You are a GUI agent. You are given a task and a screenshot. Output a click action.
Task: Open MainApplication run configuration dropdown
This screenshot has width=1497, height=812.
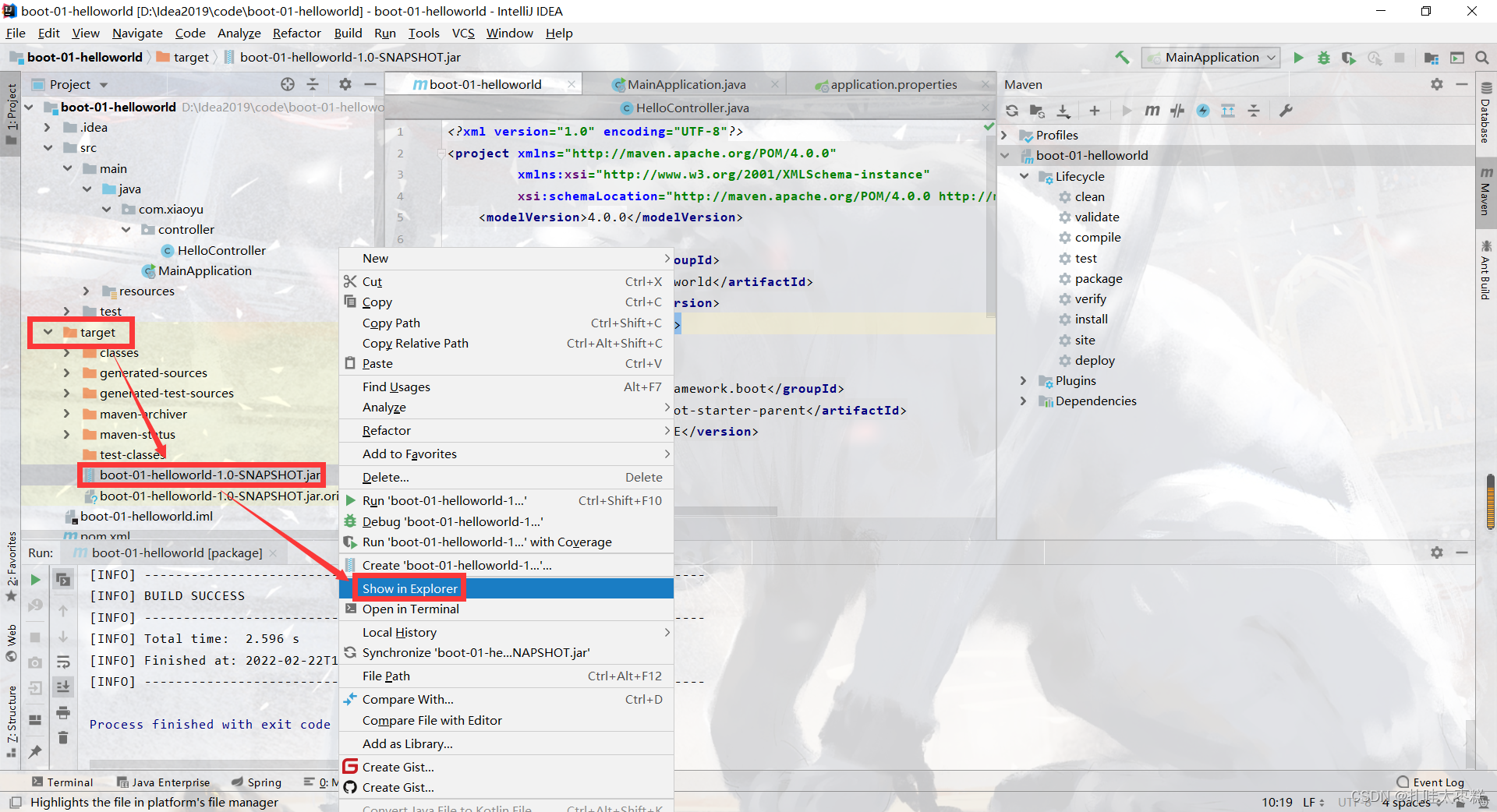click(x=1211, y=58)
